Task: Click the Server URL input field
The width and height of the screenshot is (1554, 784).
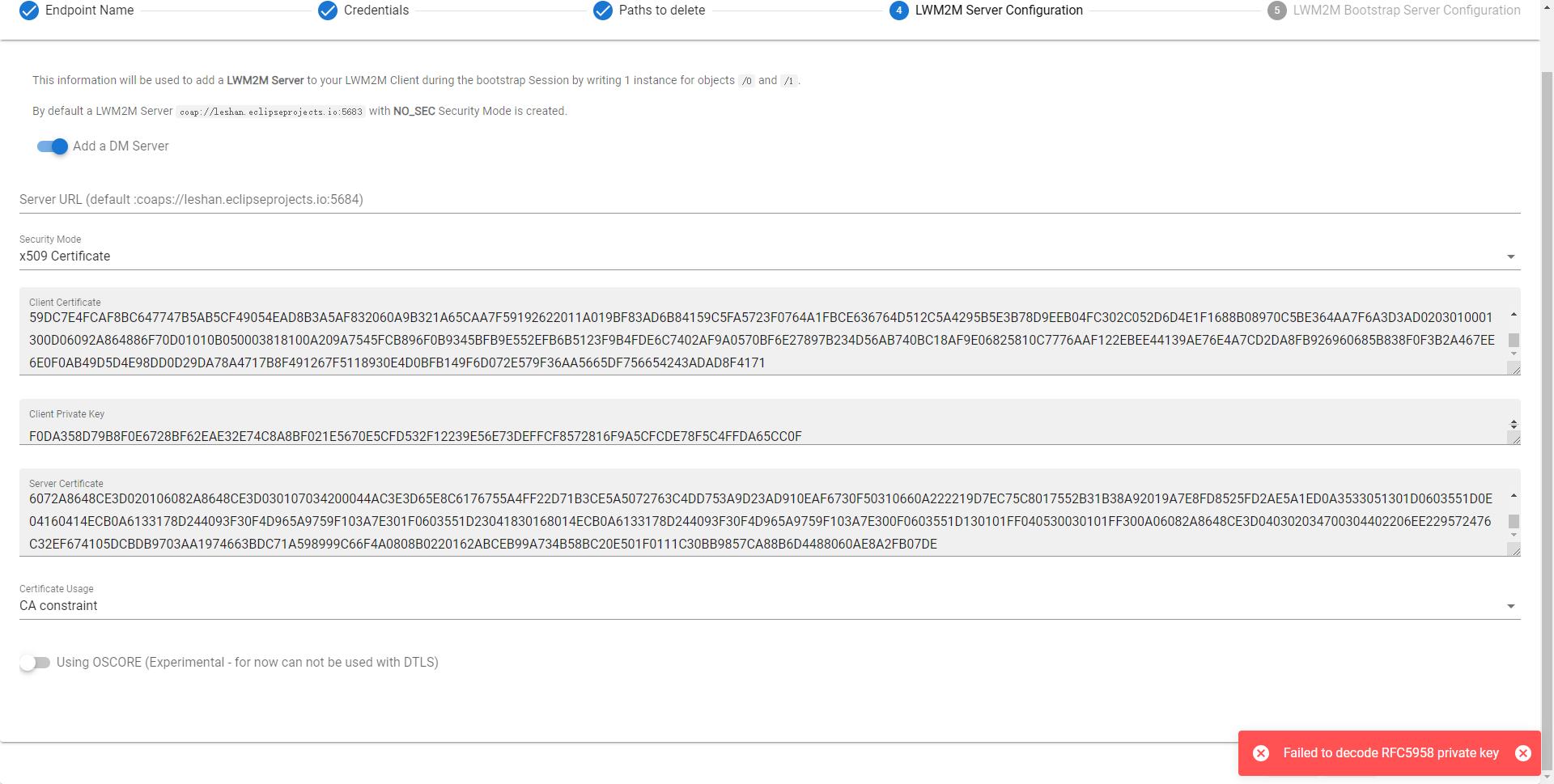Action: (405, 200)
